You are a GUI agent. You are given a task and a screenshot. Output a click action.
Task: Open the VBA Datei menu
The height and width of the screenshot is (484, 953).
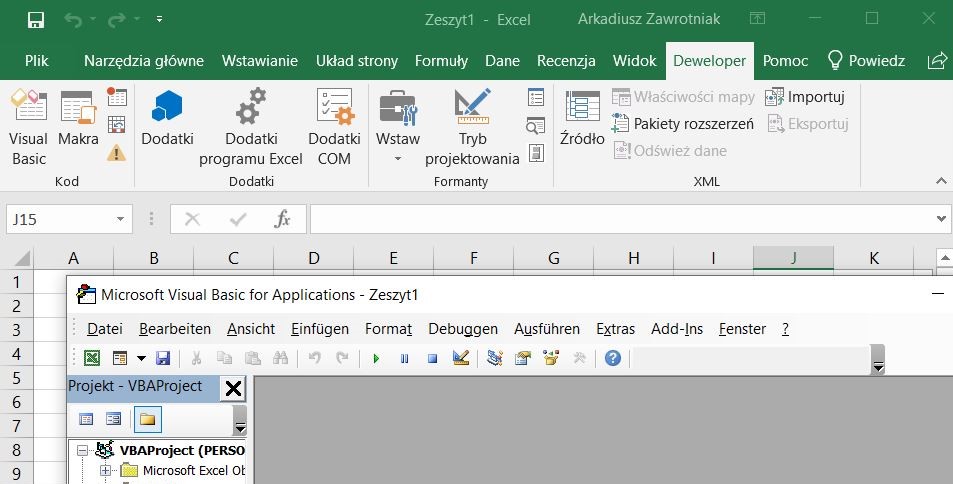(x=105, y=329)
